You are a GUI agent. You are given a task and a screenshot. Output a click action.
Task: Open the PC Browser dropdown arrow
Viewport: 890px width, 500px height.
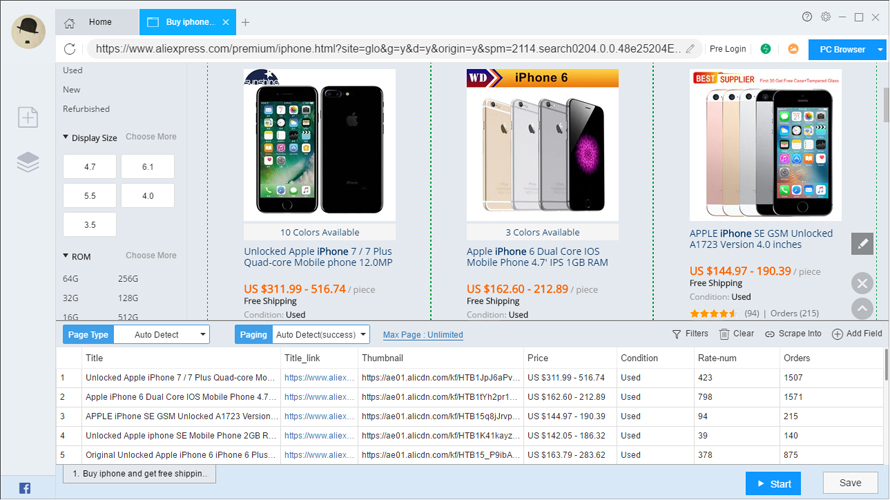[880, 50]
